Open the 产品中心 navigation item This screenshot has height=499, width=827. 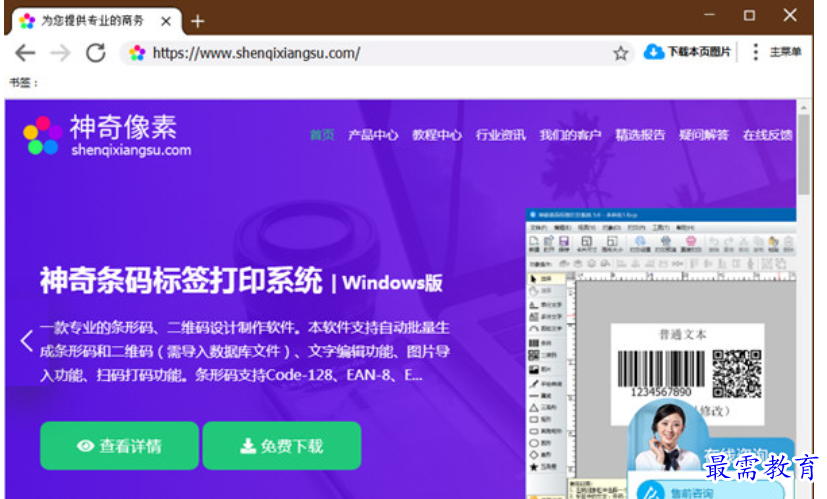[x=373, y=135]
